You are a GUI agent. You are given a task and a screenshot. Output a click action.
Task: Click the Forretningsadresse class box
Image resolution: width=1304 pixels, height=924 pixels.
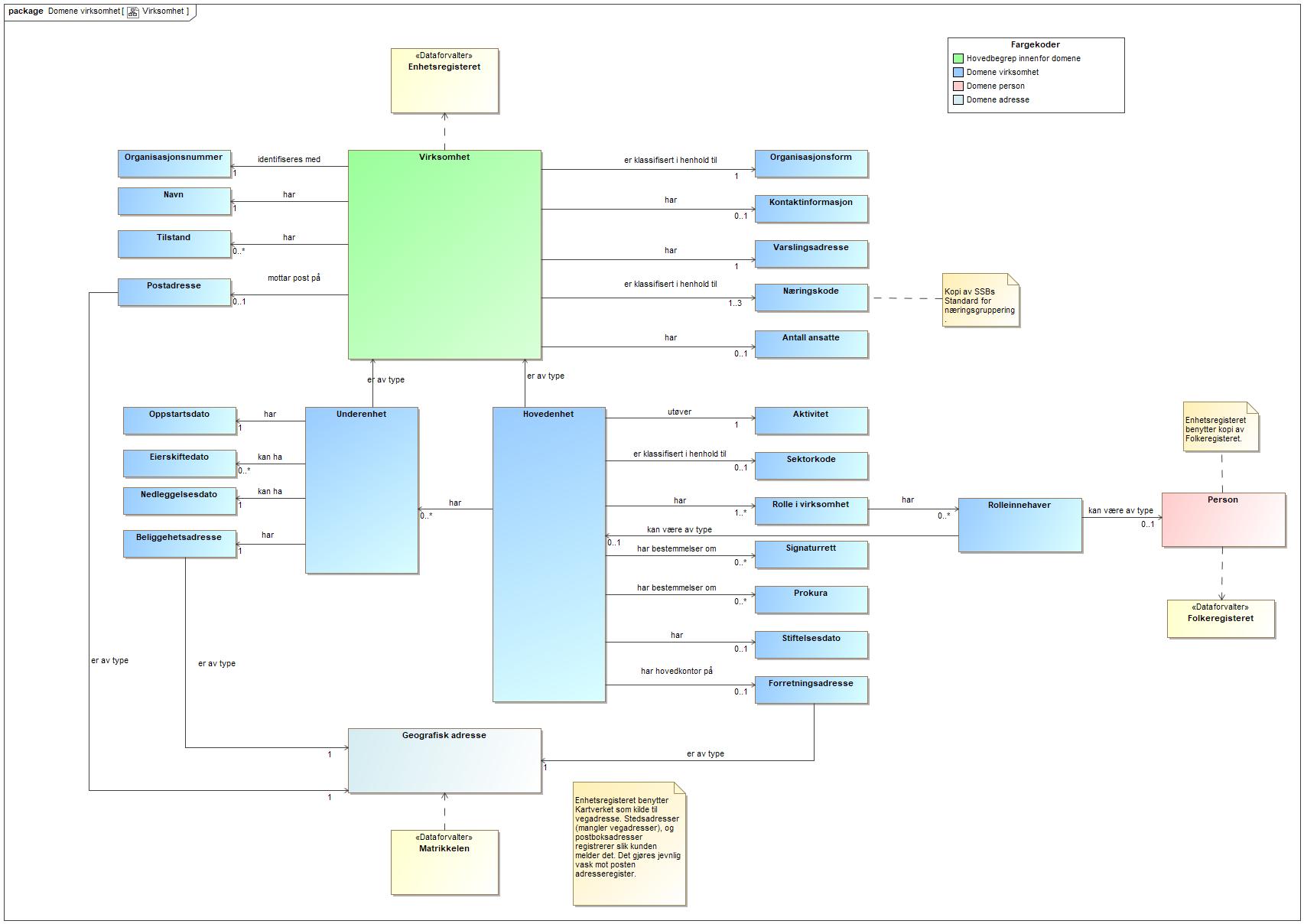(x=811, y=689)
